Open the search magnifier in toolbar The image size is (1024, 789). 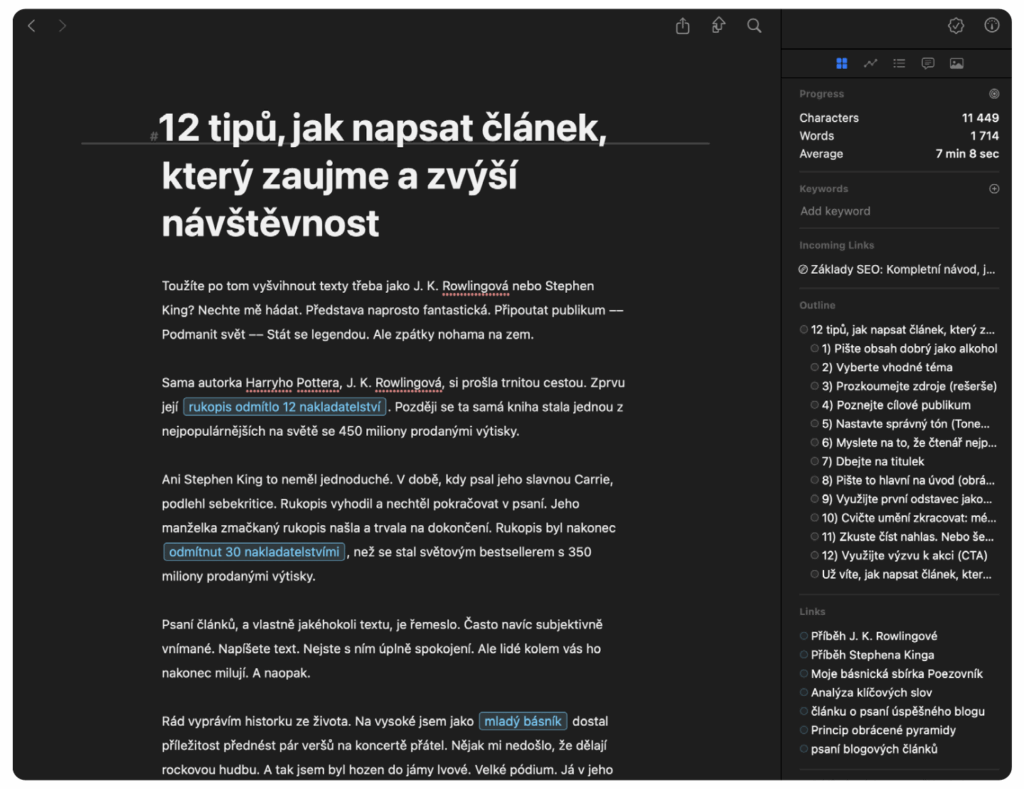(x=754, y=26)
